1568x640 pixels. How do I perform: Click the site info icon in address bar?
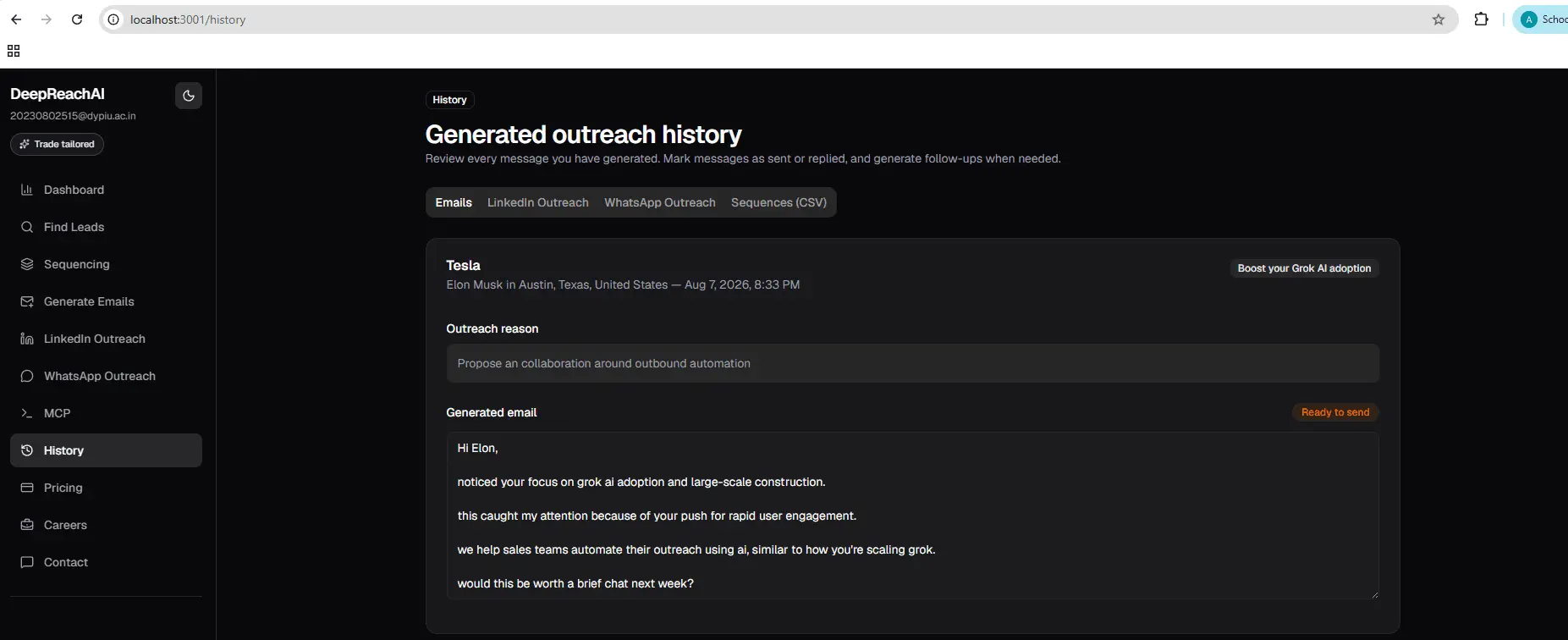click(113, 19)
